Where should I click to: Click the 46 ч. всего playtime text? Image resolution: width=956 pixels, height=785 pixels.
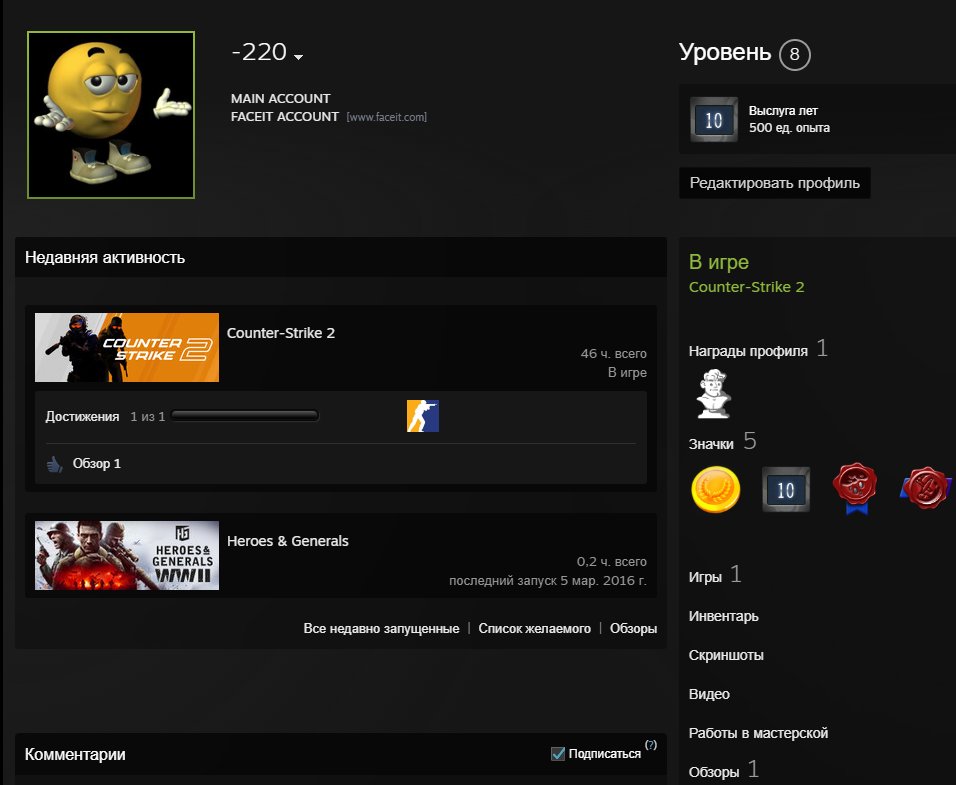click(613, 353)
